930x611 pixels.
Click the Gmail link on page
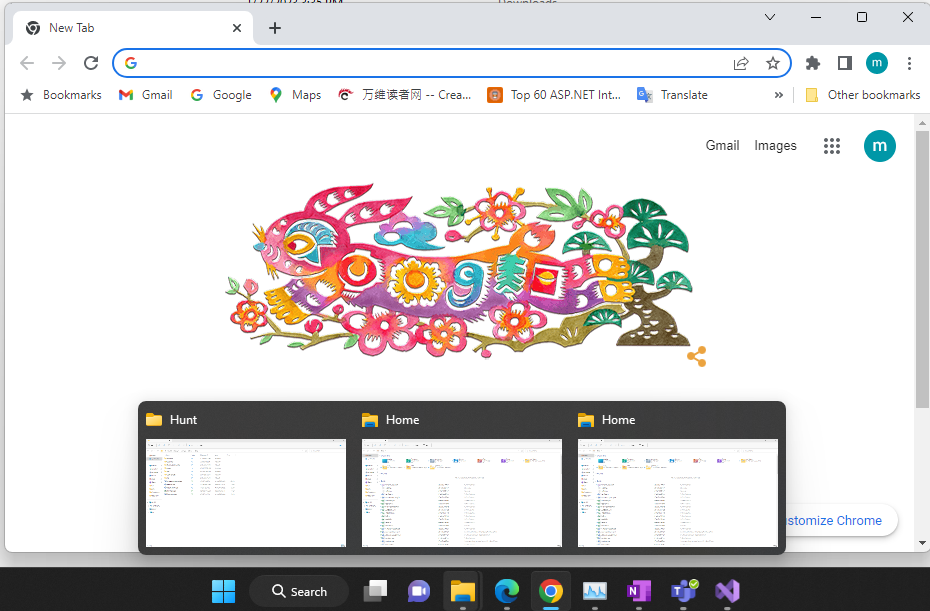point(722,145)
